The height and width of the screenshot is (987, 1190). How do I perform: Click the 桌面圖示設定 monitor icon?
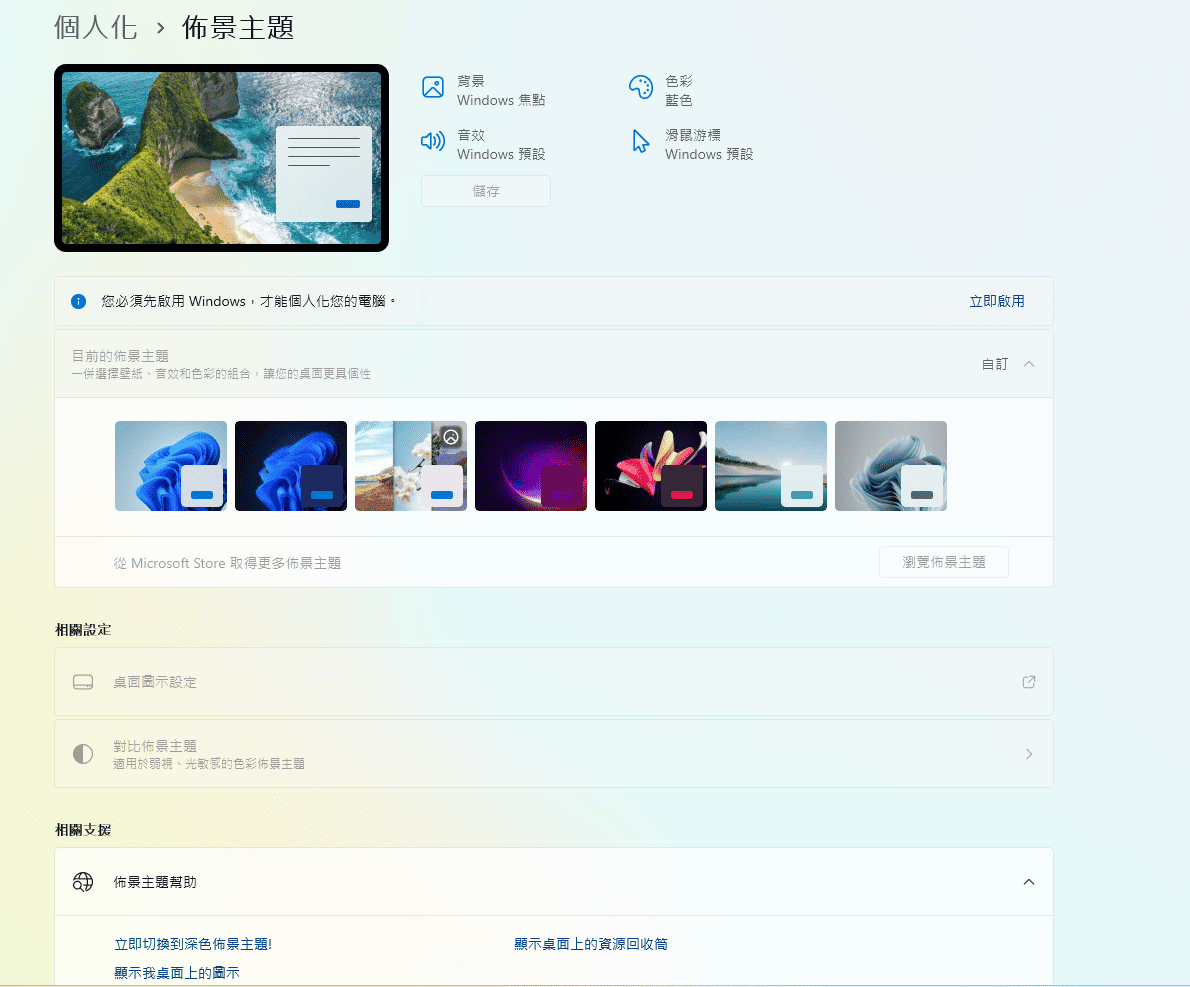point(83,682)
